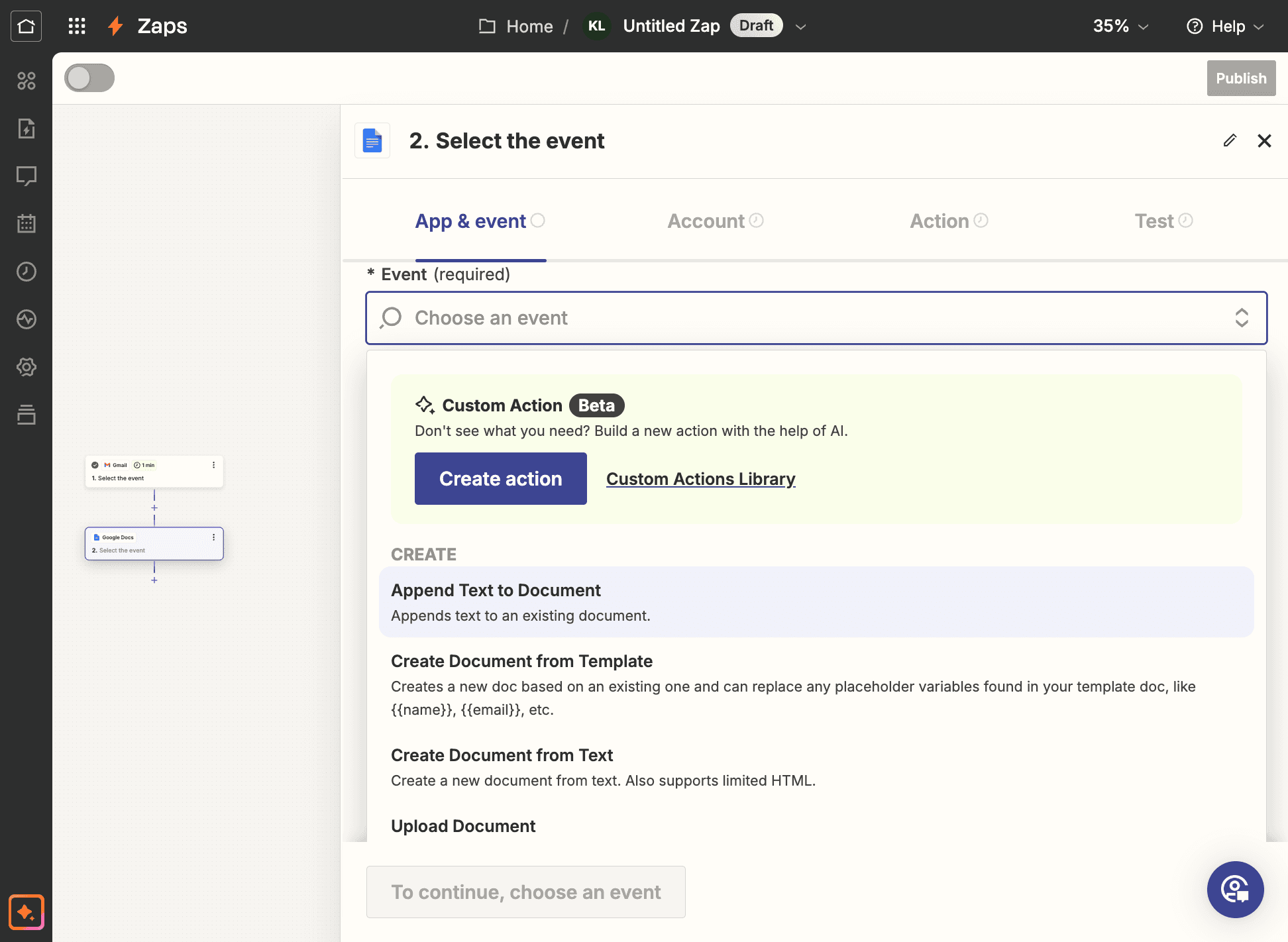
Task: Click the orange Zapier bolt logo
Action: (x=116, y=26)
